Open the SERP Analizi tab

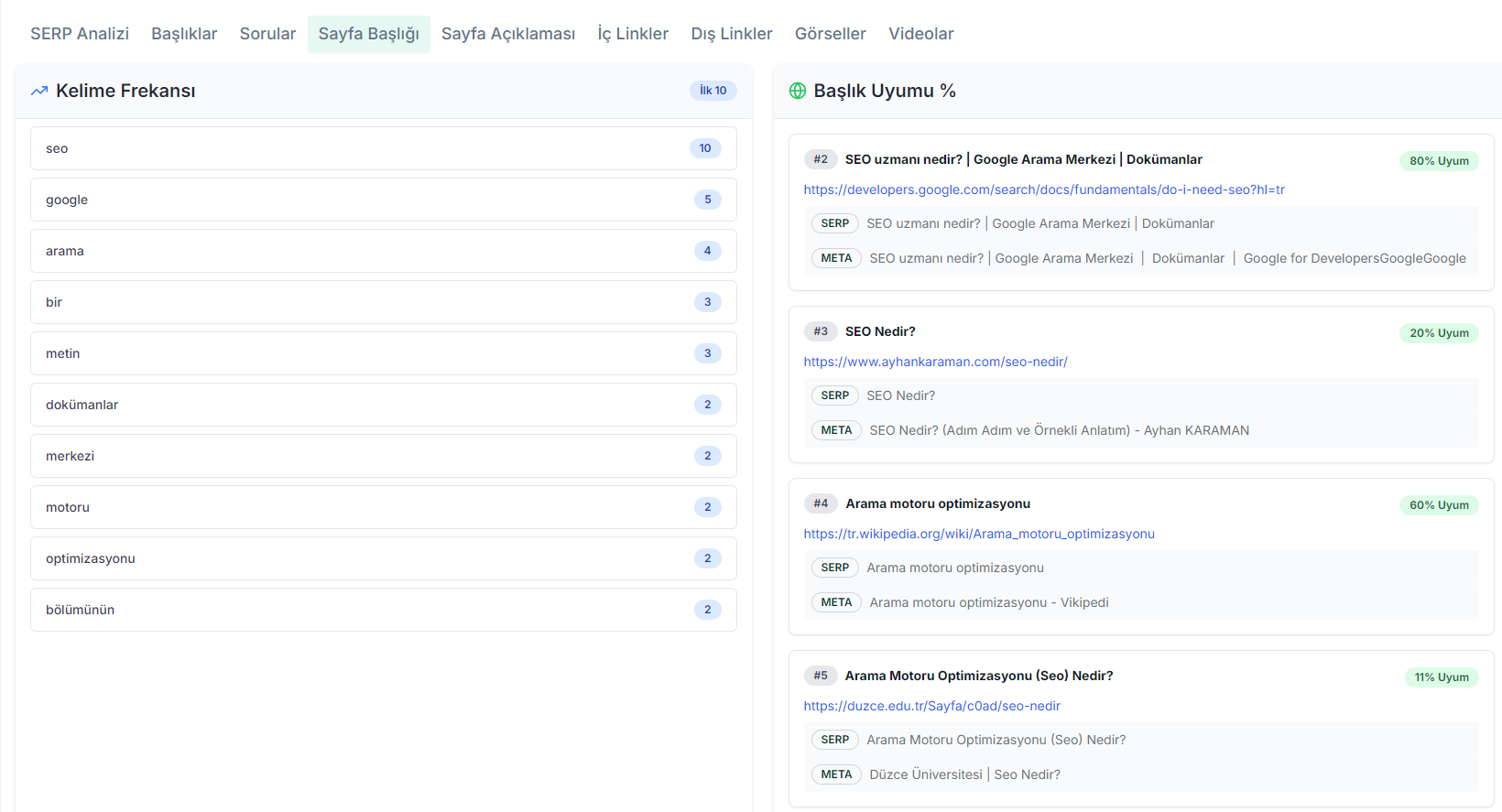tap(80, 34)
